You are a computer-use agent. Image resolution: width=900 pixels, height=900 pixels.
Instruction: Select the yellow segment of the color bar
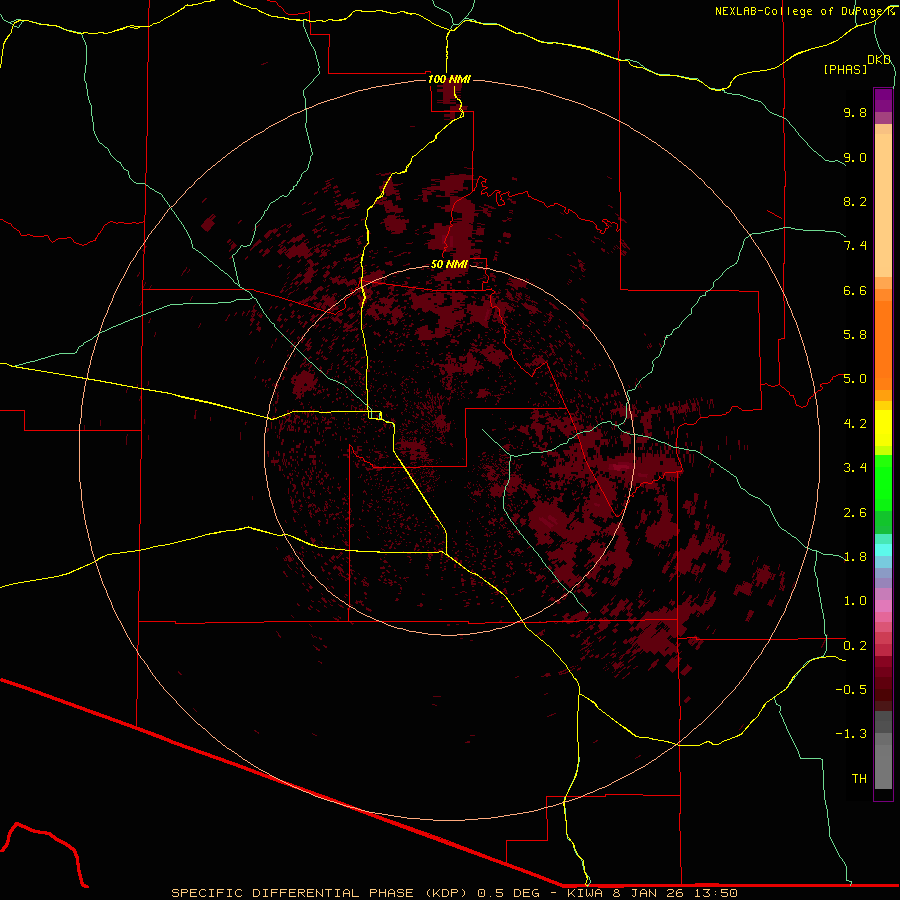883,428
